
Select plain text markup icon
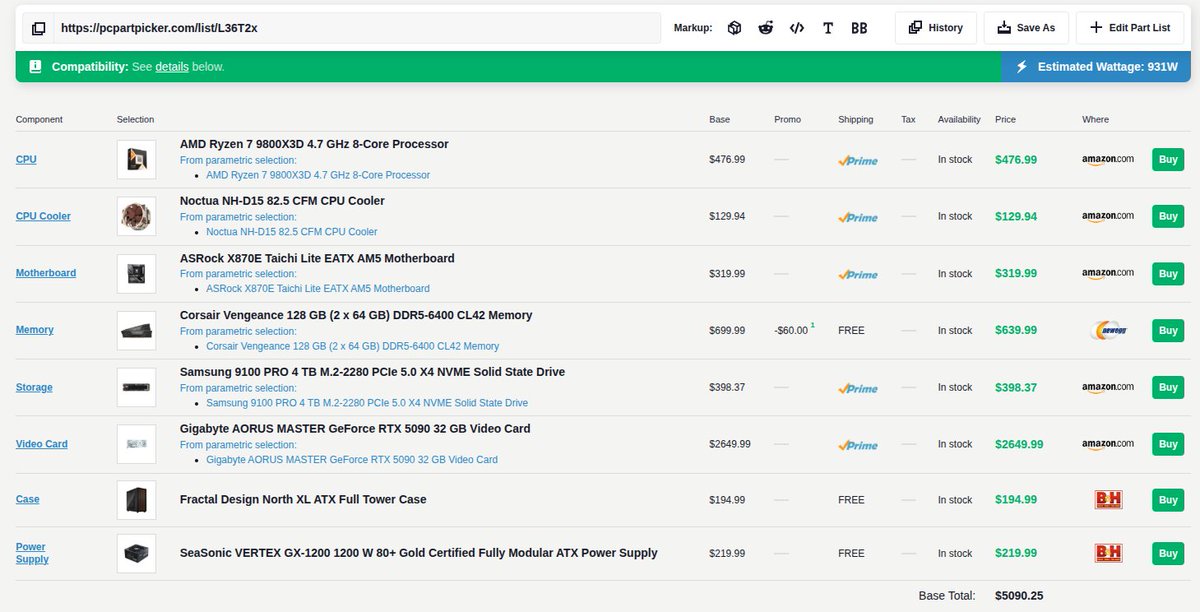click(827, 28)
